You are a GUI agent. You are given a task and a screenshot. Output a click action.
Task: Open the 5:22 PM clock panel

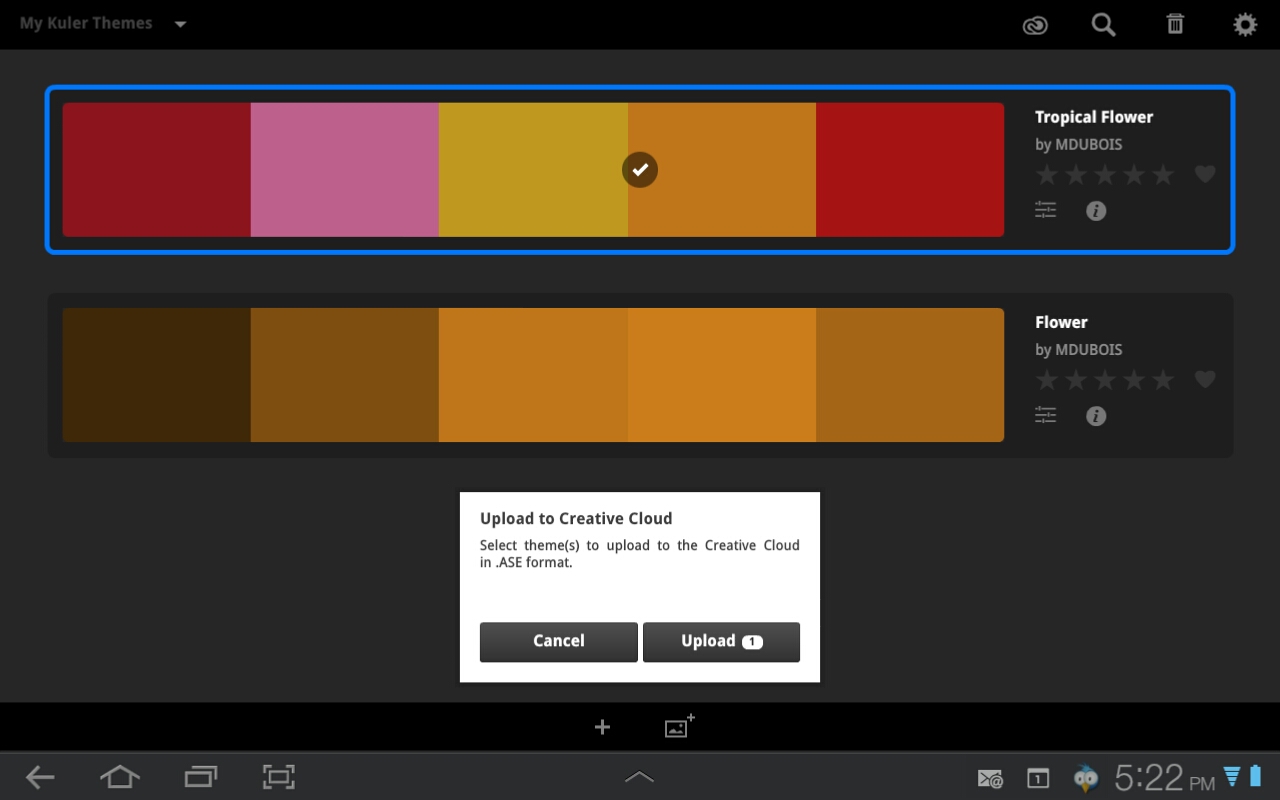(1165, 777)
